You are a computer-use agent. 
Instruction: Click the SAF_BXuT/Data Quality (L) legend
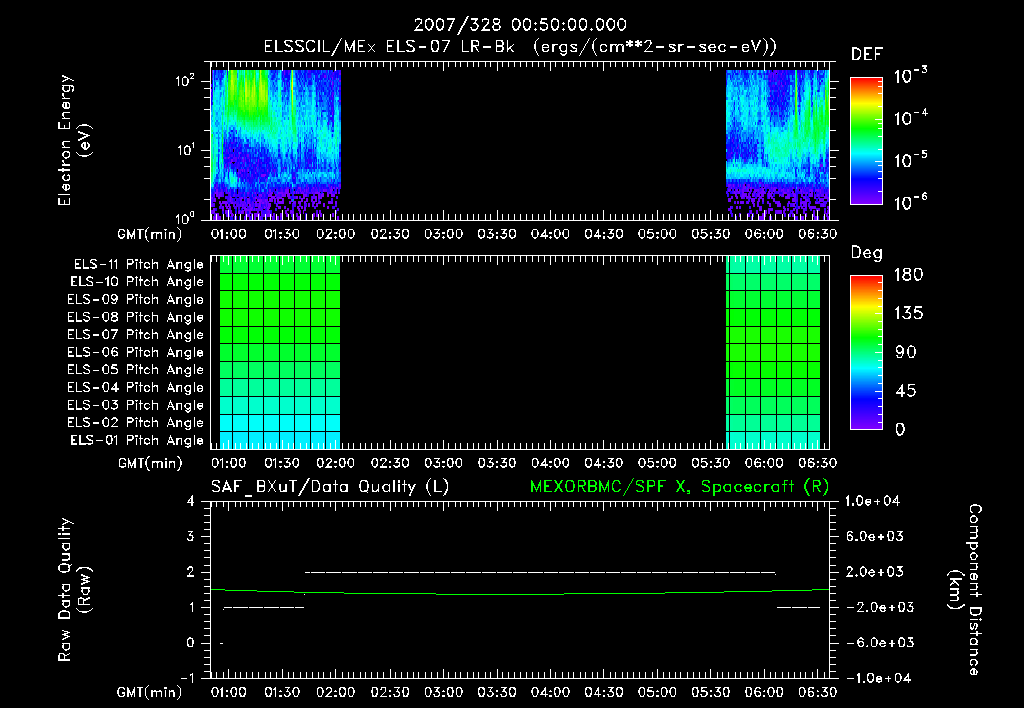pos(330,487)
